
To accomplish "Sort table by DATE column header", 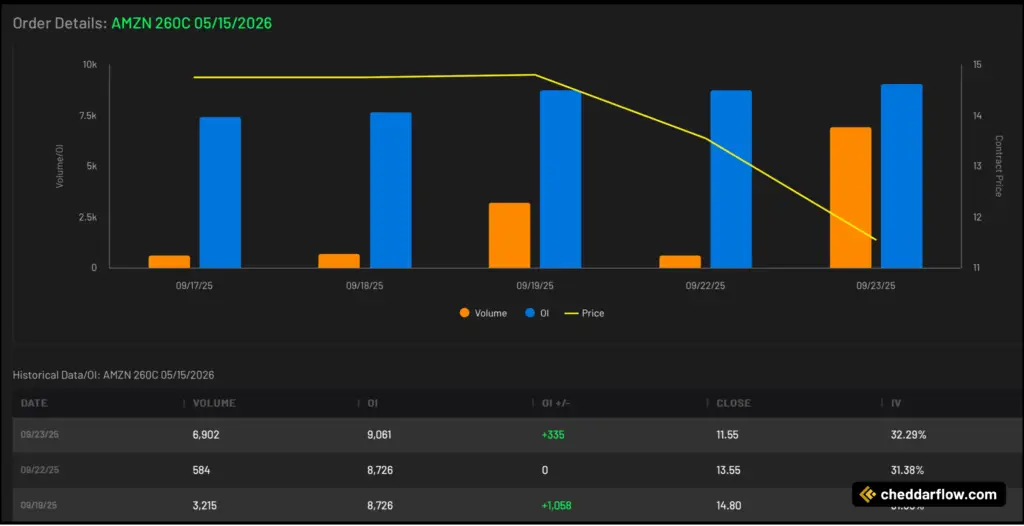I will pos(34,403).
